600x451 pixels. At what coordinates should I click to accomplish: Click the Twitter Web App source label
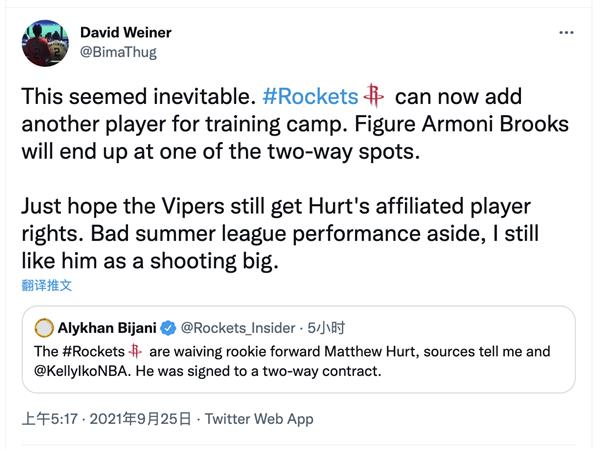260,419
